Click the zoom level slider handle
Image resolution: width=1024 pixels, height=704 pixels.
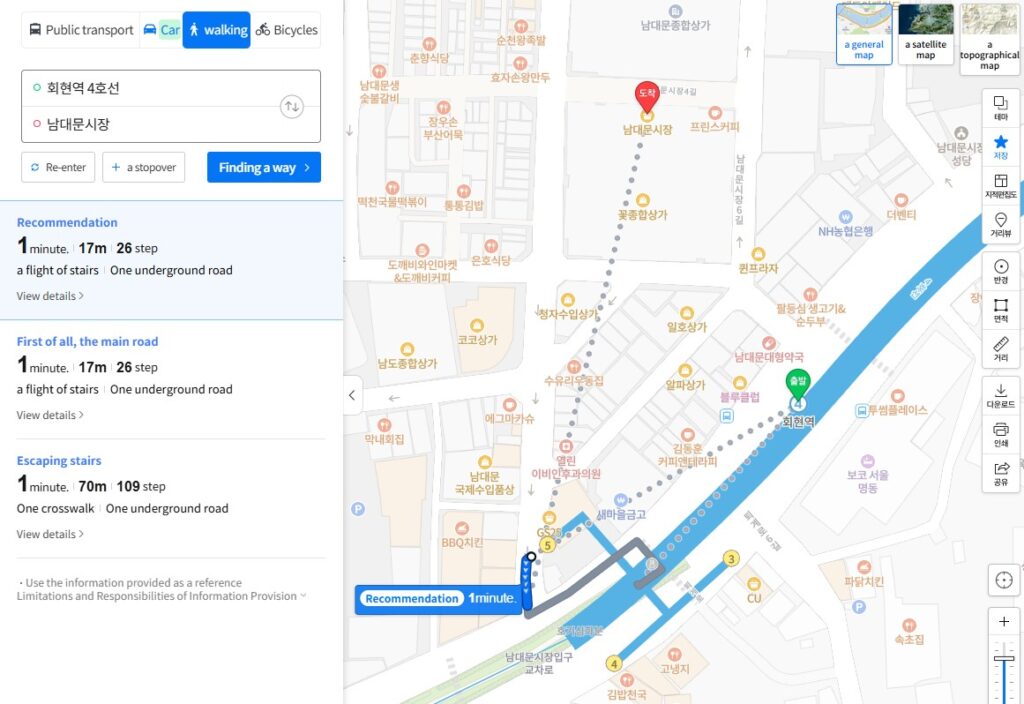coord(1004,658)
